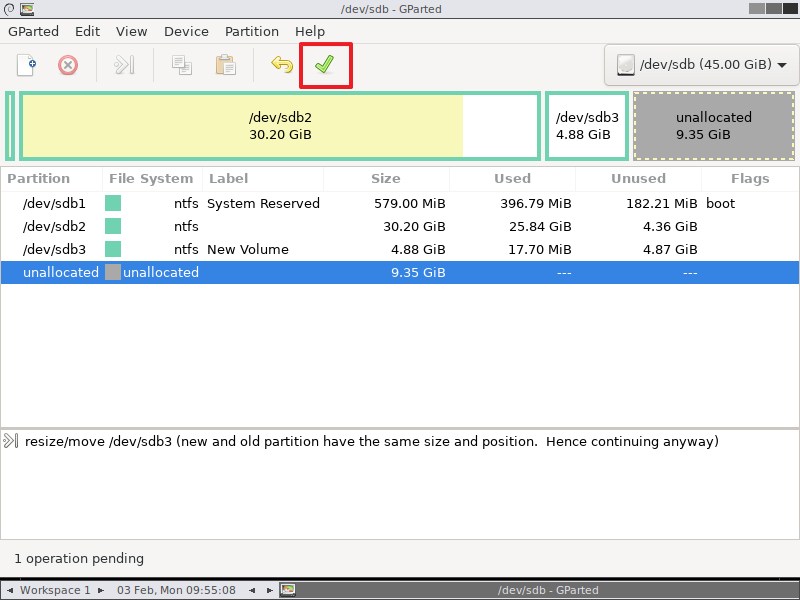
Task: Open the GParted menu
Action: click(x=33, y=31)
